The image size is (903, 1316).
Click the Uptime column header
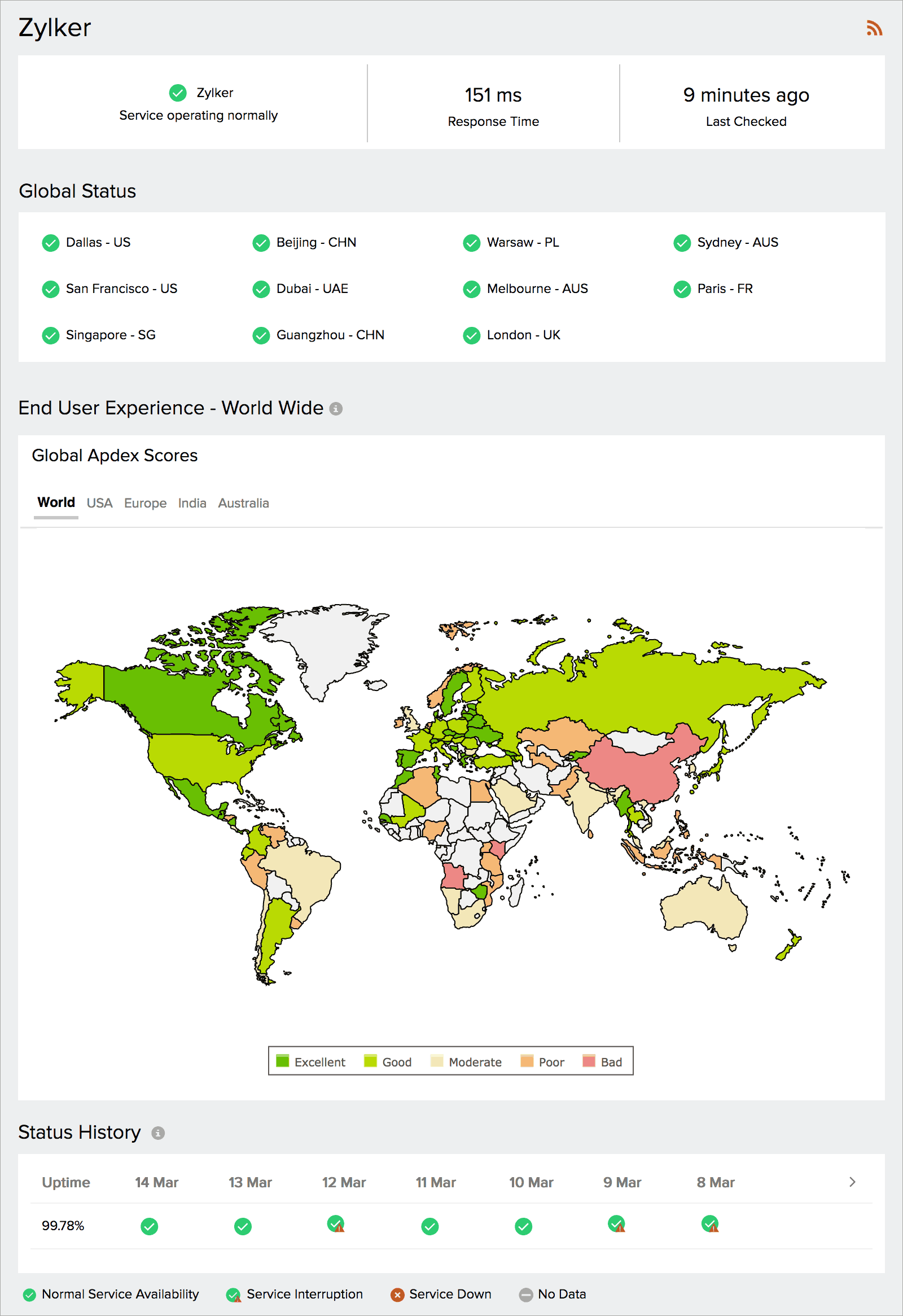click(x=66, y=1182)
